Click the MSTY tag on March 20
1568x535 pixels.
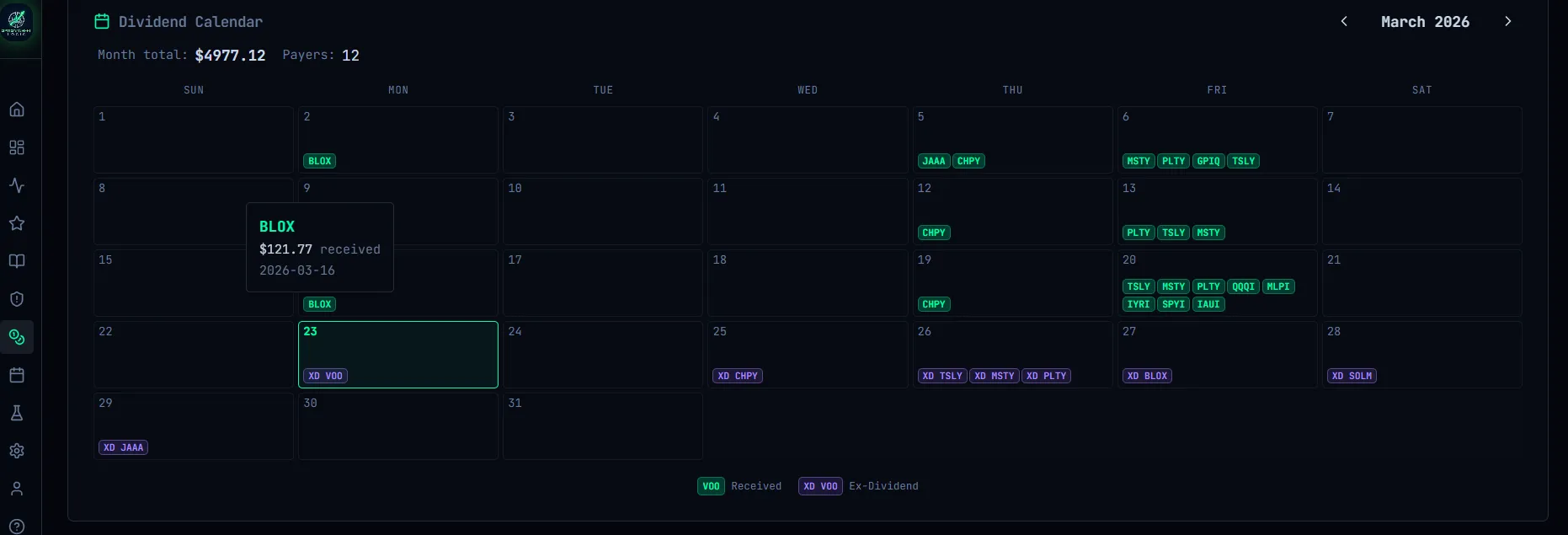[1174, 286]
